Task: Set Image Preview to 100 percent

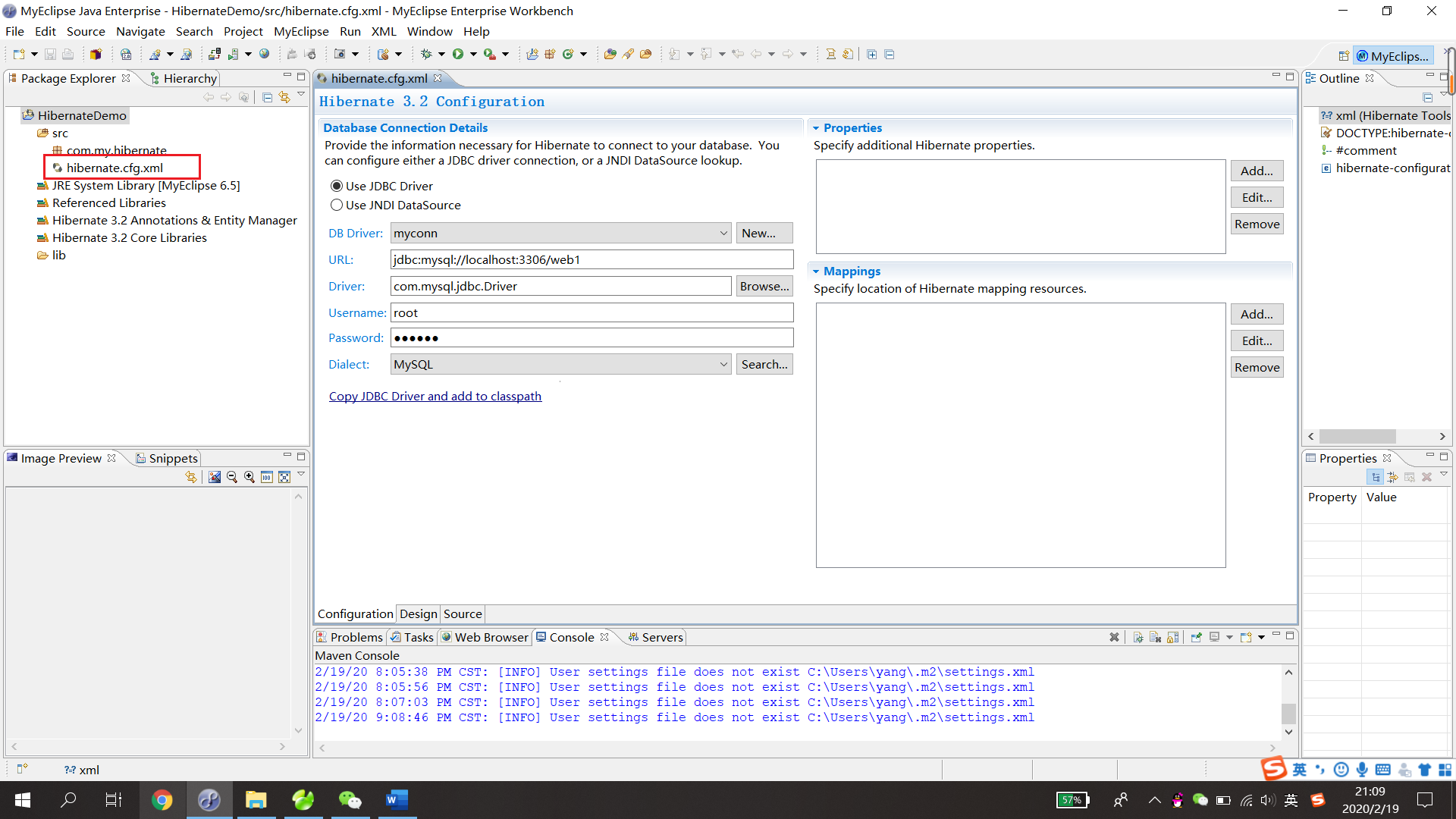Action: (x=267, y=477)
